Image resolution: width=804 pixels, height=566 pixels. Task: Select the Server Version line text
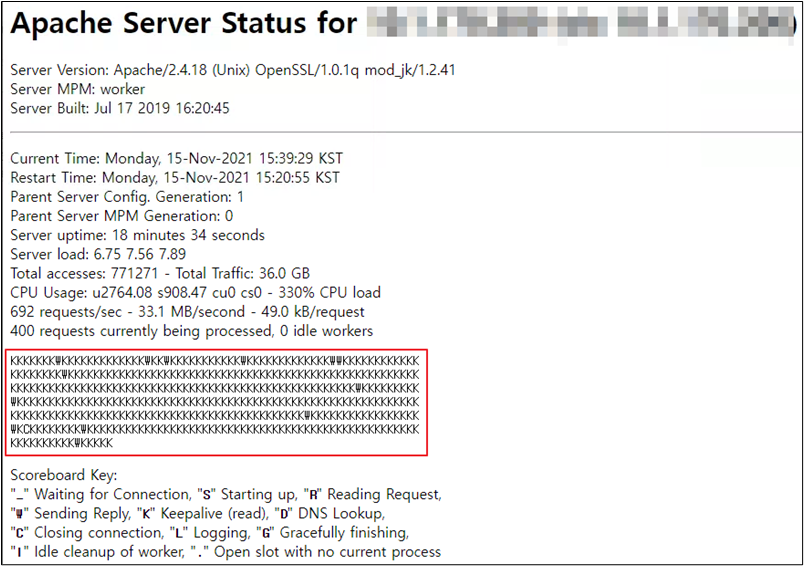click(x=233, y=70)
